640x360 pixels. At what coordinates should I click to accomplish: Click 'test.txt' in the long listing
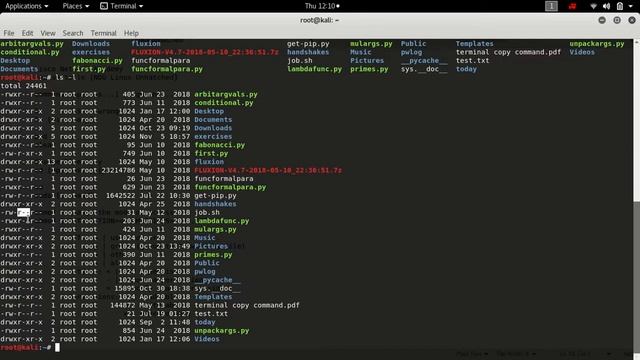pyautogui.click(x=211, y=314)
